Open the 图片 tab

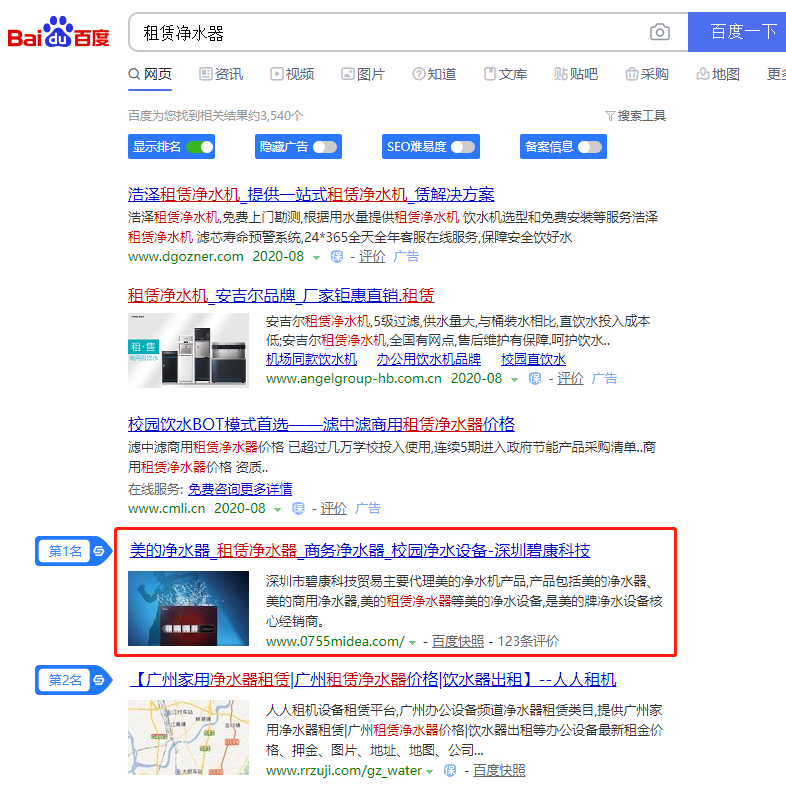[x=363, y=74]
